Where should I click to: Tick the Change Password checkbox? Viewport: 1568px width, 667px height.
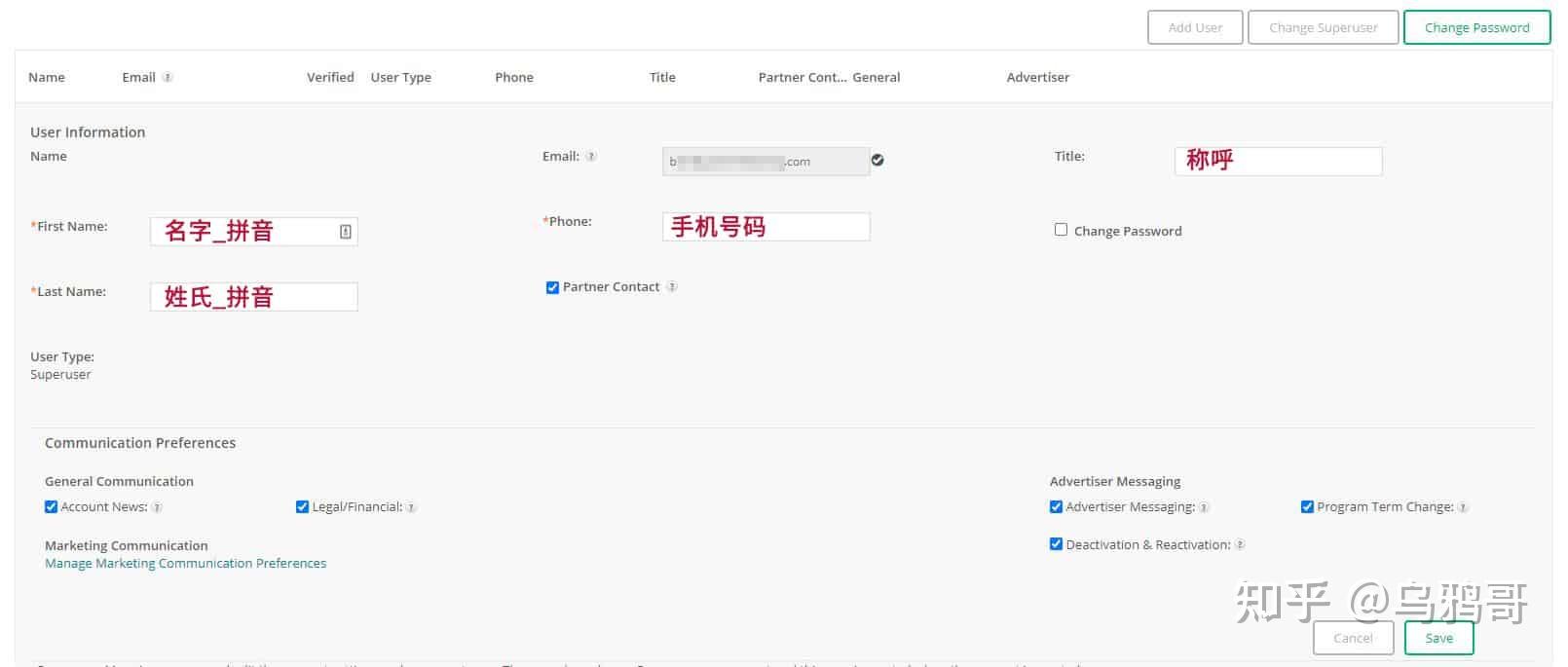pyautogui.click(x=1061, y=230)
